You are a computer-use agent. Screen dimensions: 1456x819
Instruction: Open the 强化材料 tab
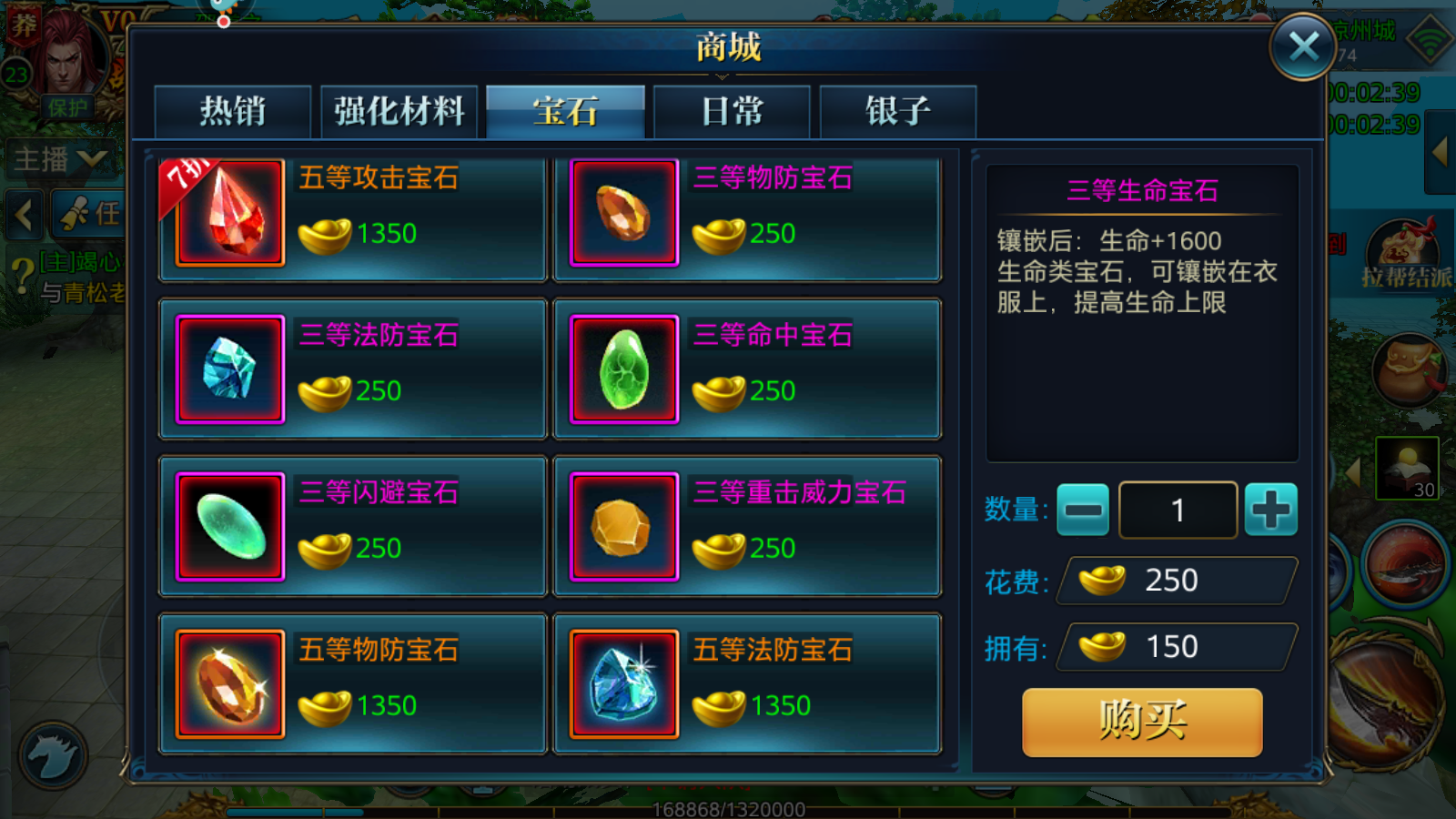[x=399, y=112]
